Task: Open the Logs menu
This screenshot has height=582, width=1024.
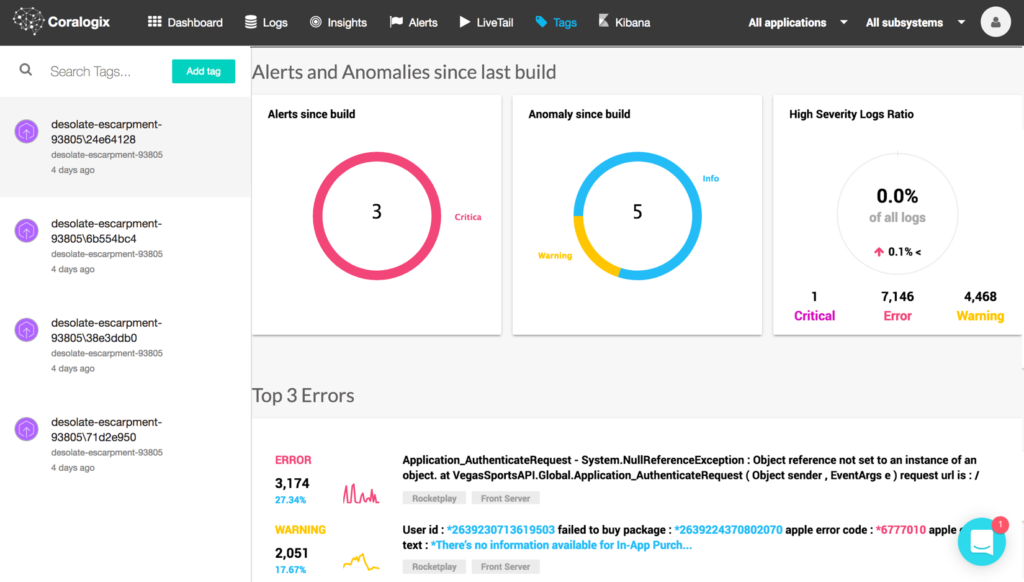Action: tap(266, 22)
